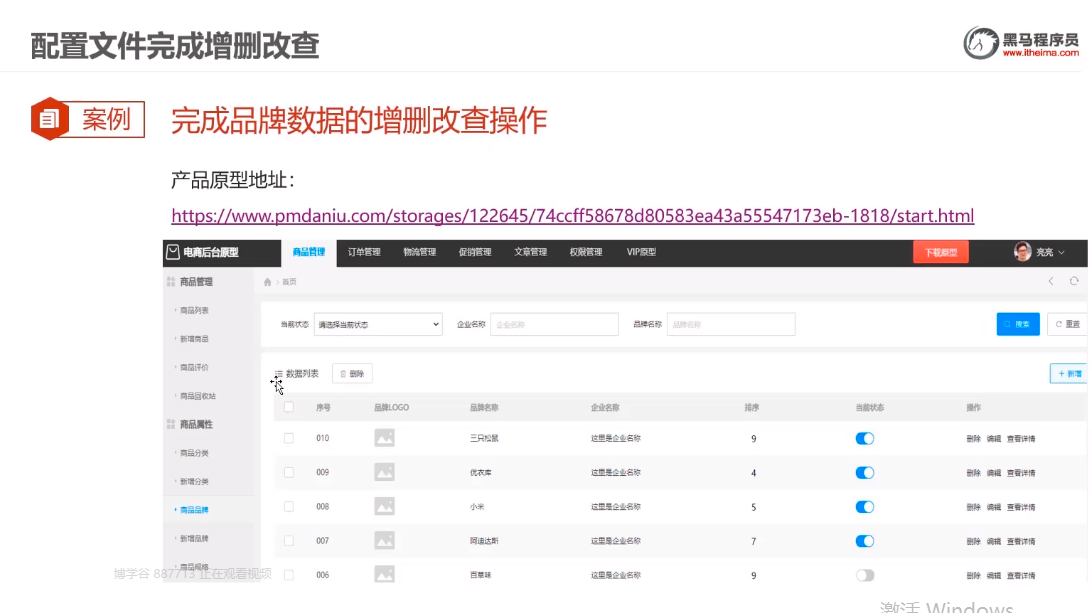Toggle the status switch for row 008

pyautogui.click(x=864, y=506)
